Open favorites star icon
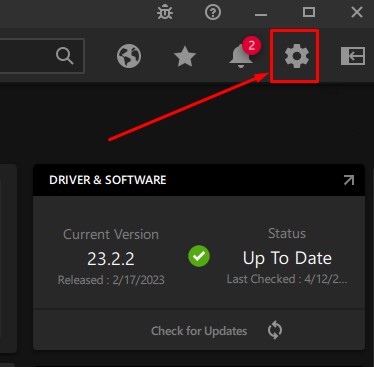 185,56
